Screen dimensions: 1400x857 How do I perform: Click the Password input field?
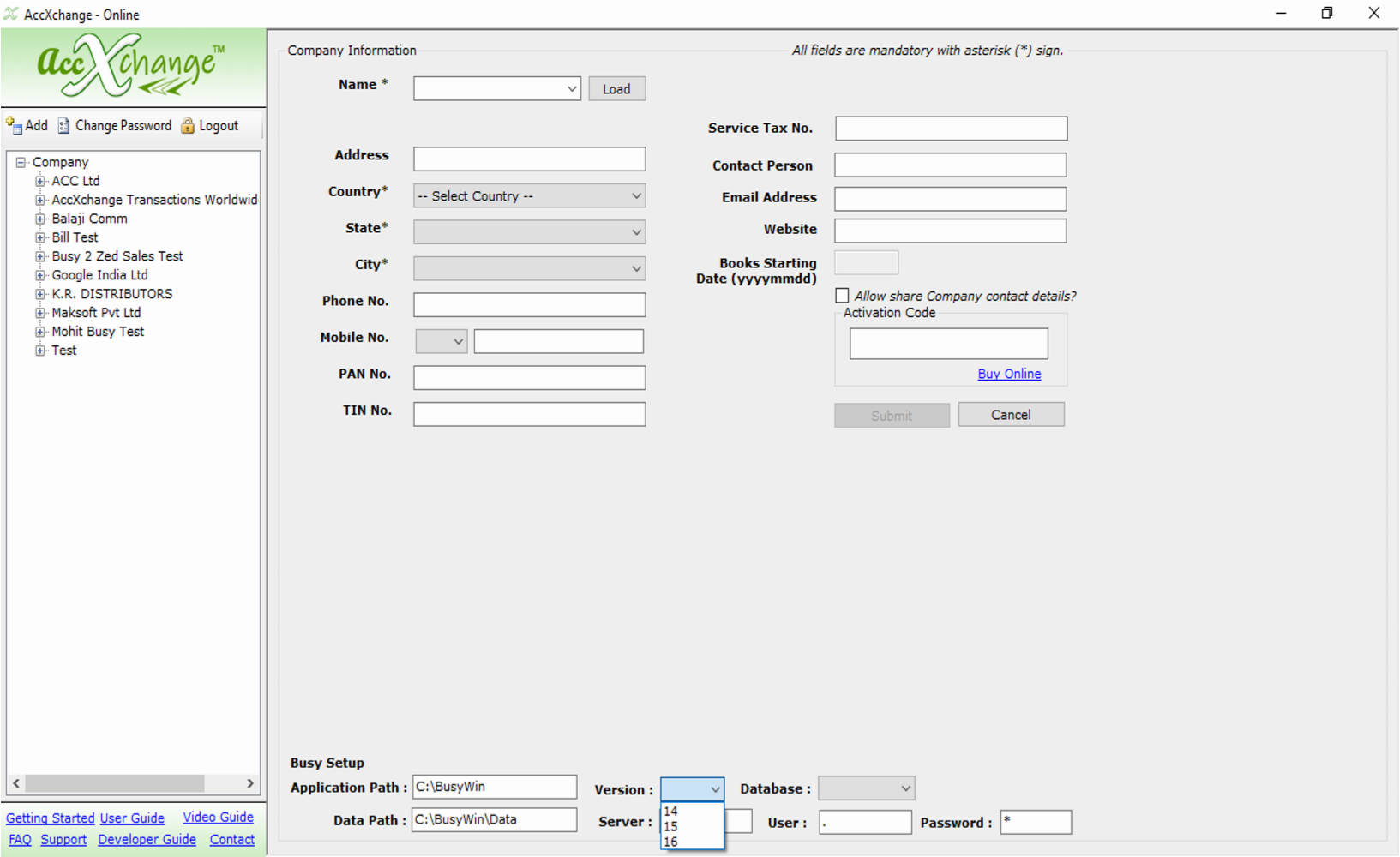coord(1036,823)
